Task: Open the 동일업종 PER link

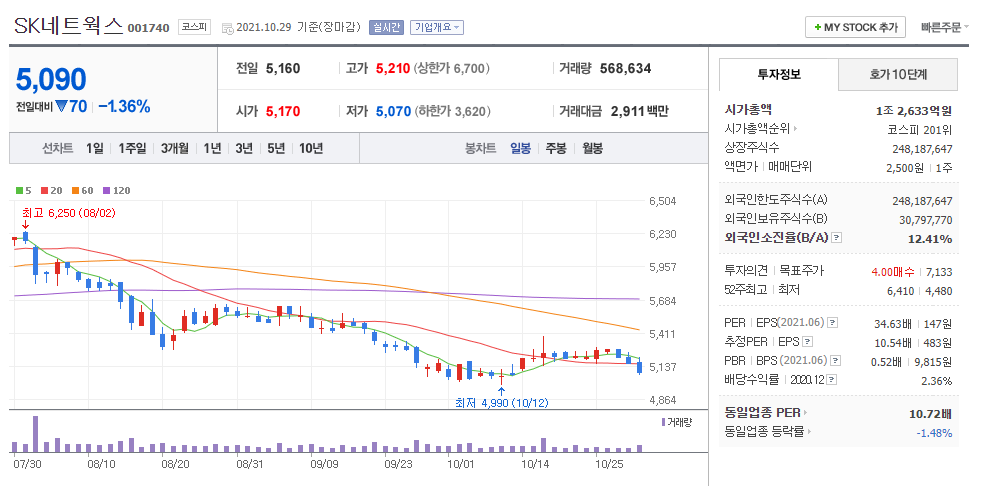Action: click(x=766, y=413)
